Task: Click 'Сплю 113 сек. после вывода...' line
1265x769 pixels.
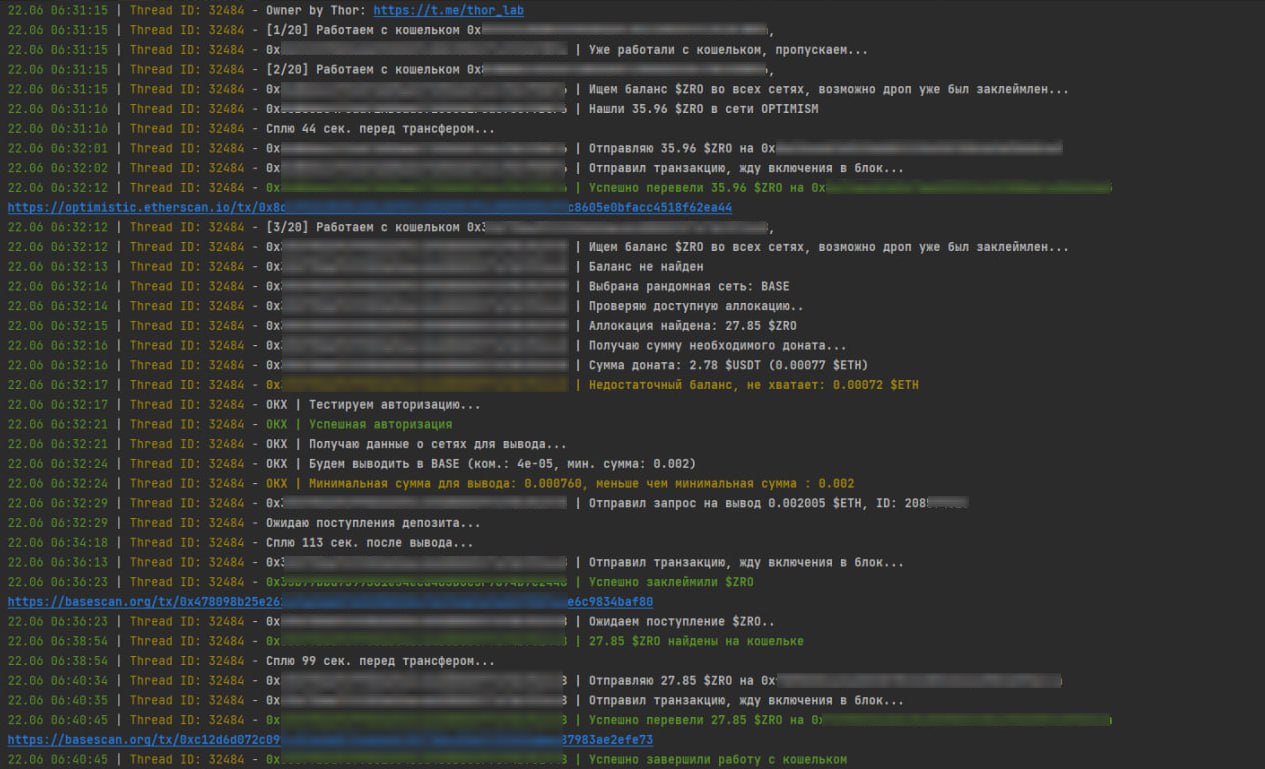Action: (370, 542)
